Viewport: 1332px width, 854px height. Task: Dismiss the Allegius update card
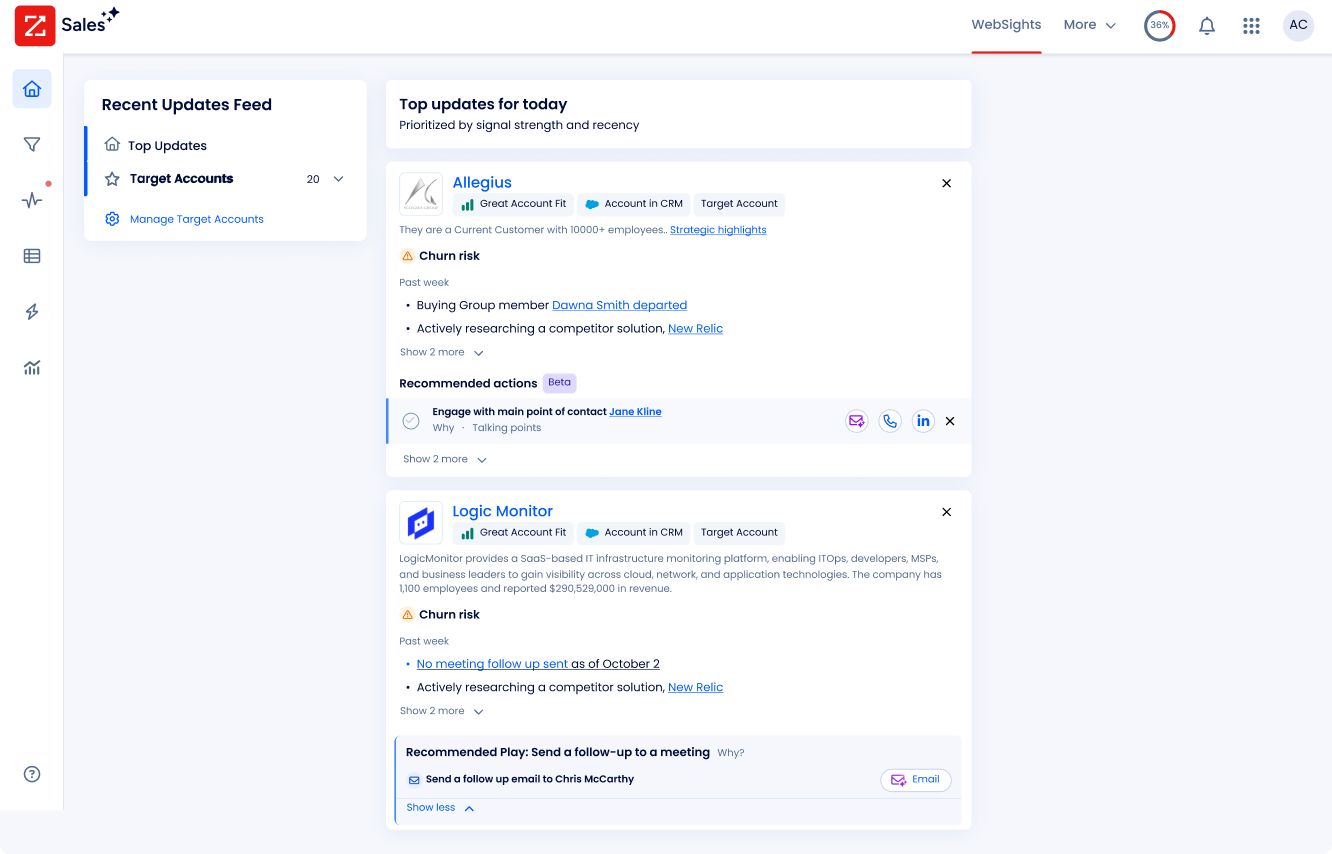point(947,183)
